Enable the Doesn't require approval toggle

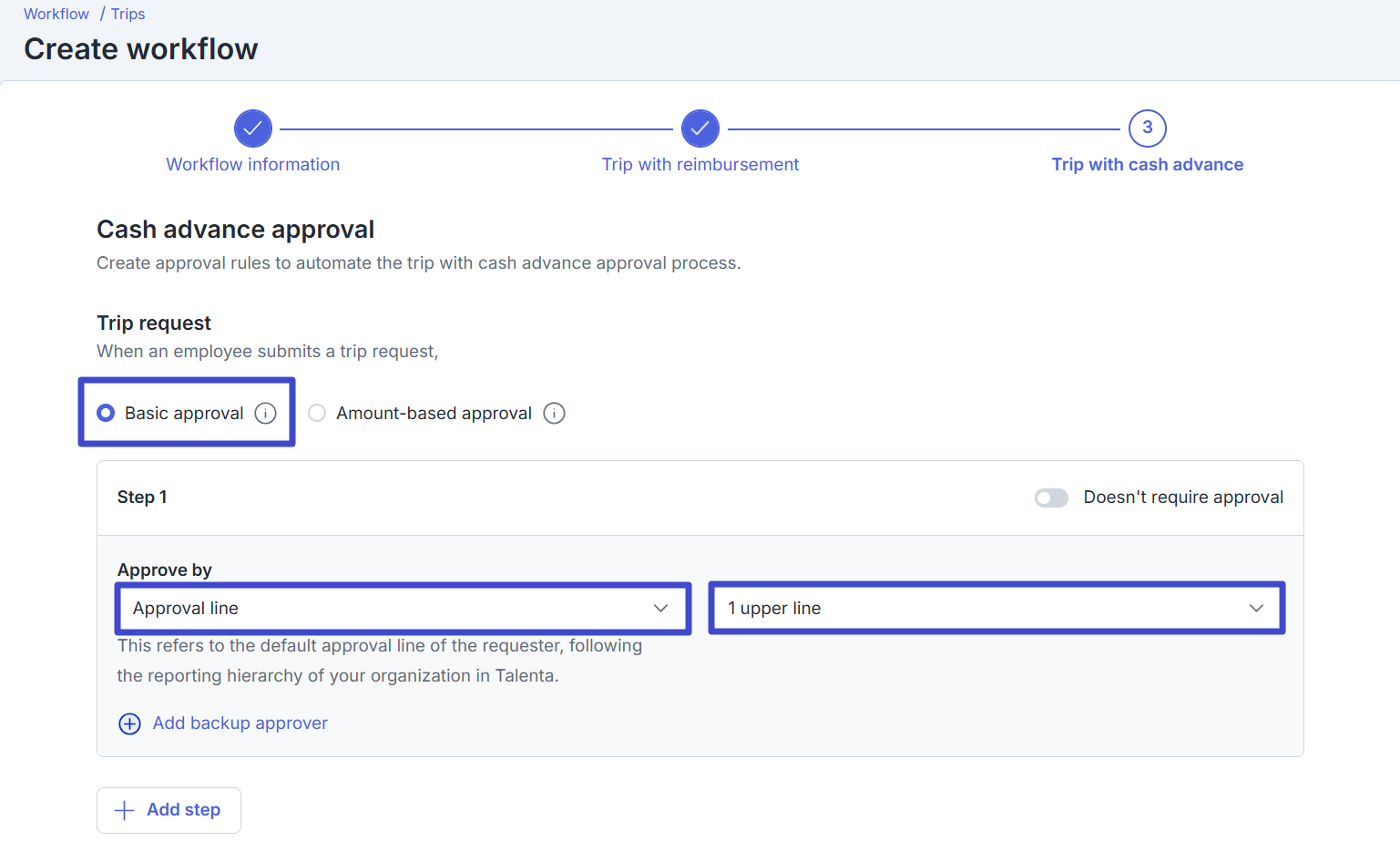[1051, 498]
